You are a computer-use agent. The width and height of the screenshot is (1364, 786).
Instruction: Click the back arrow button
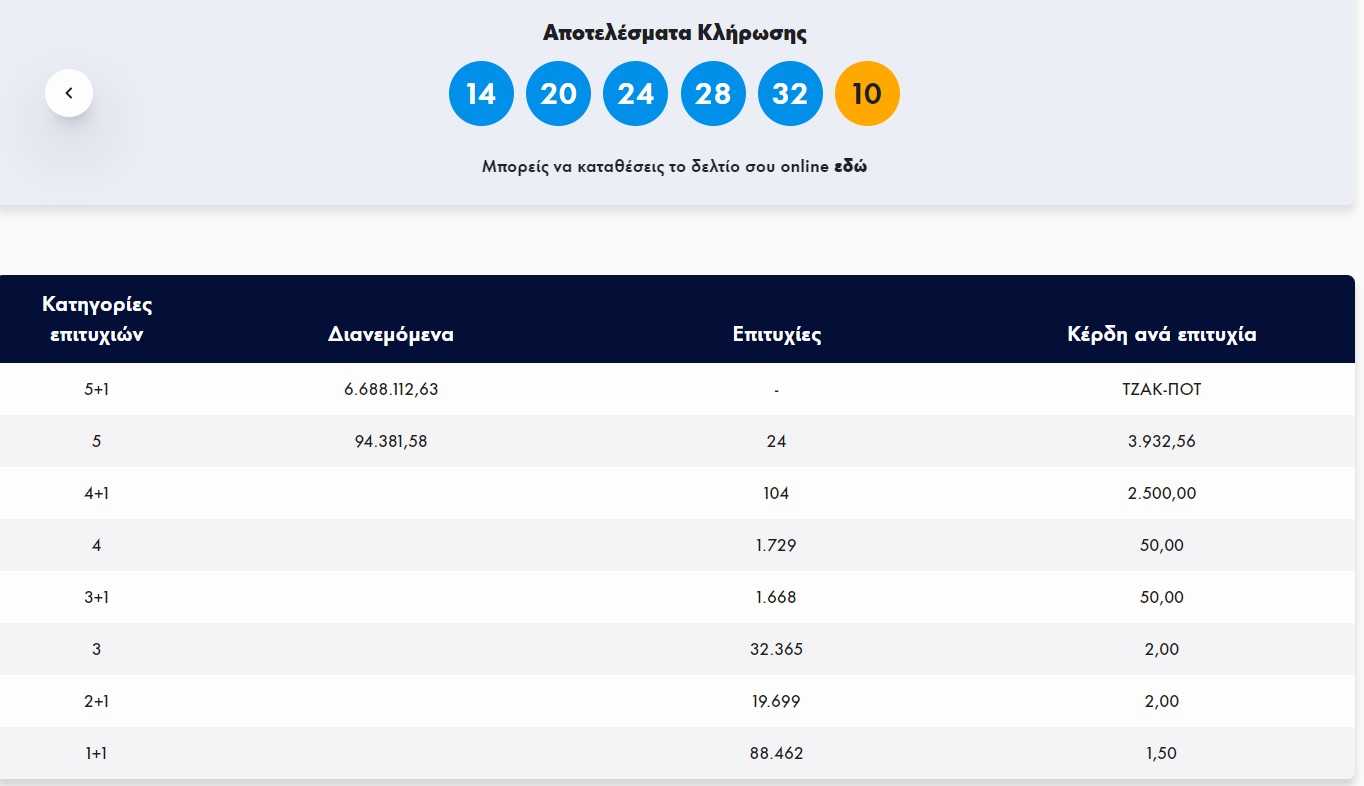click(x=69, y=93)
